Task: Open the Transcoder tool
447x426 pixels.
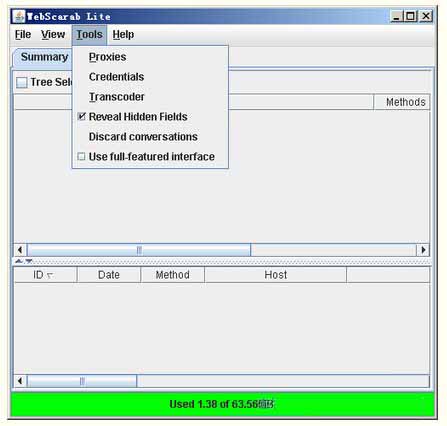Action: pyautogui.click(x=117, y=97)
